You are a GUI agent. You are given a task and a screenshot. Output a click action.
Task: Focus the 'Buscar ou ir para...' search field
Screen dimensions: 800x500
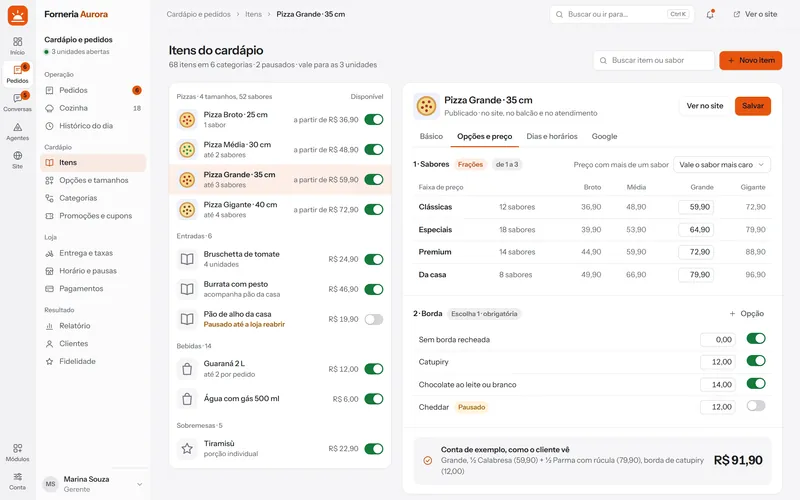click(622, 14)
